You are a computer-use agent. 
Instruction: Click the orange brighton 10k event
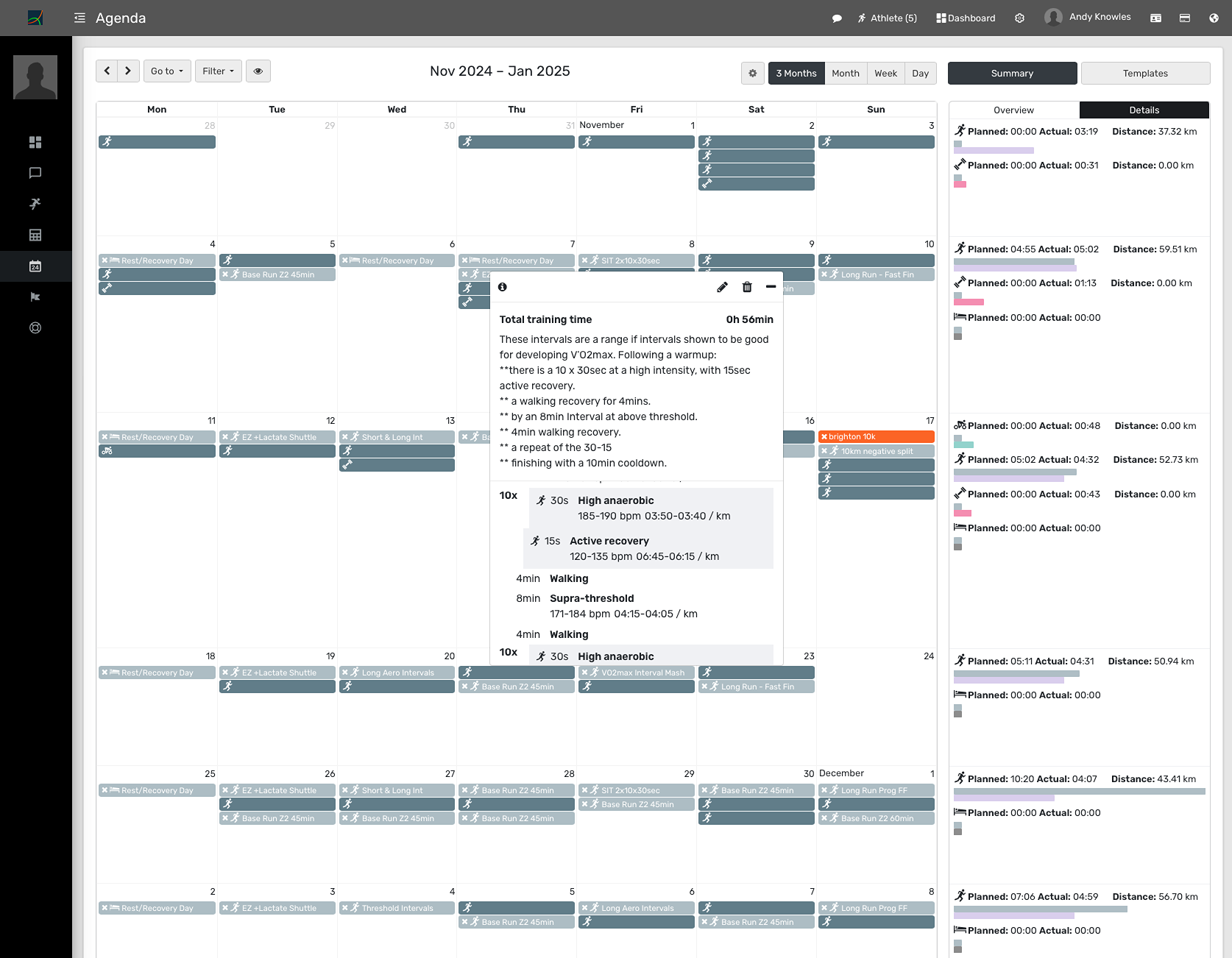coord(876,437)
